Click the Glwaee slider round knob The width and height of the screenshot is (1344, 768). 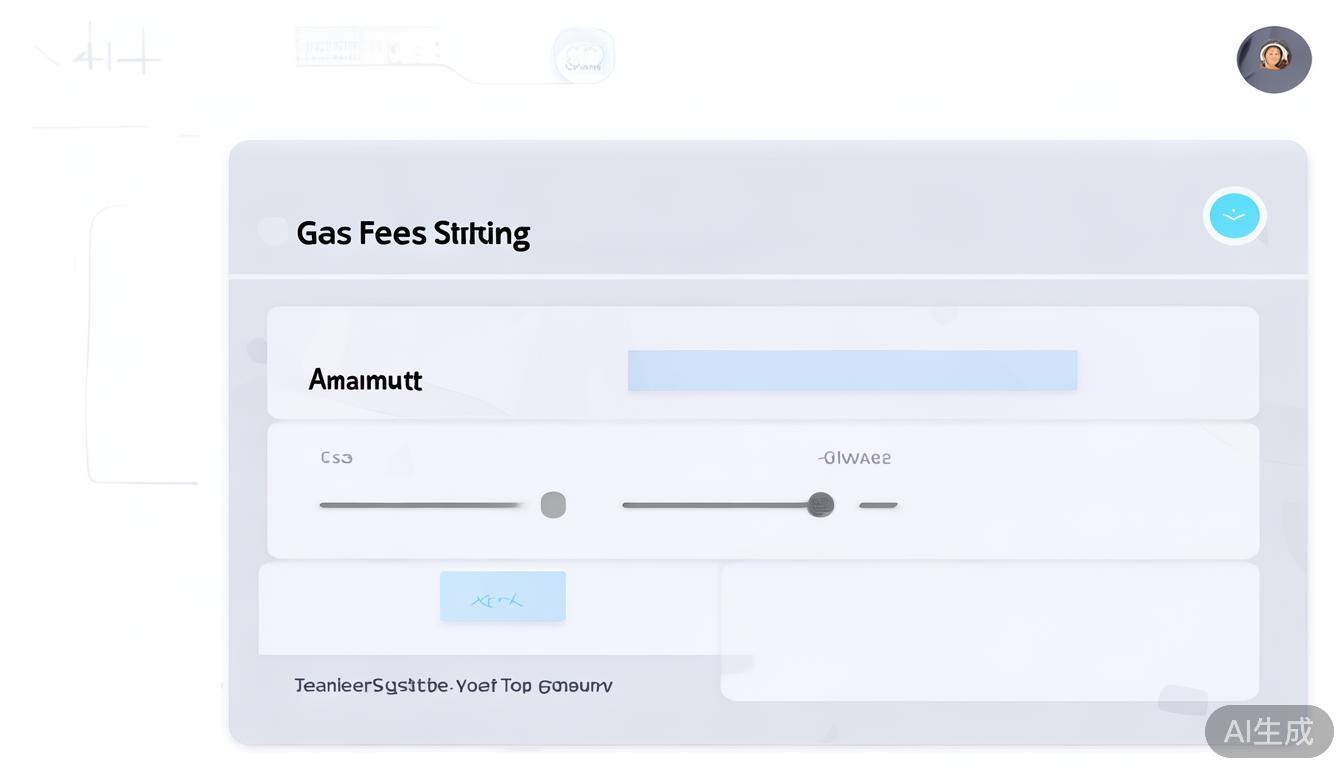pyautogui.click(x=821, y=505)
